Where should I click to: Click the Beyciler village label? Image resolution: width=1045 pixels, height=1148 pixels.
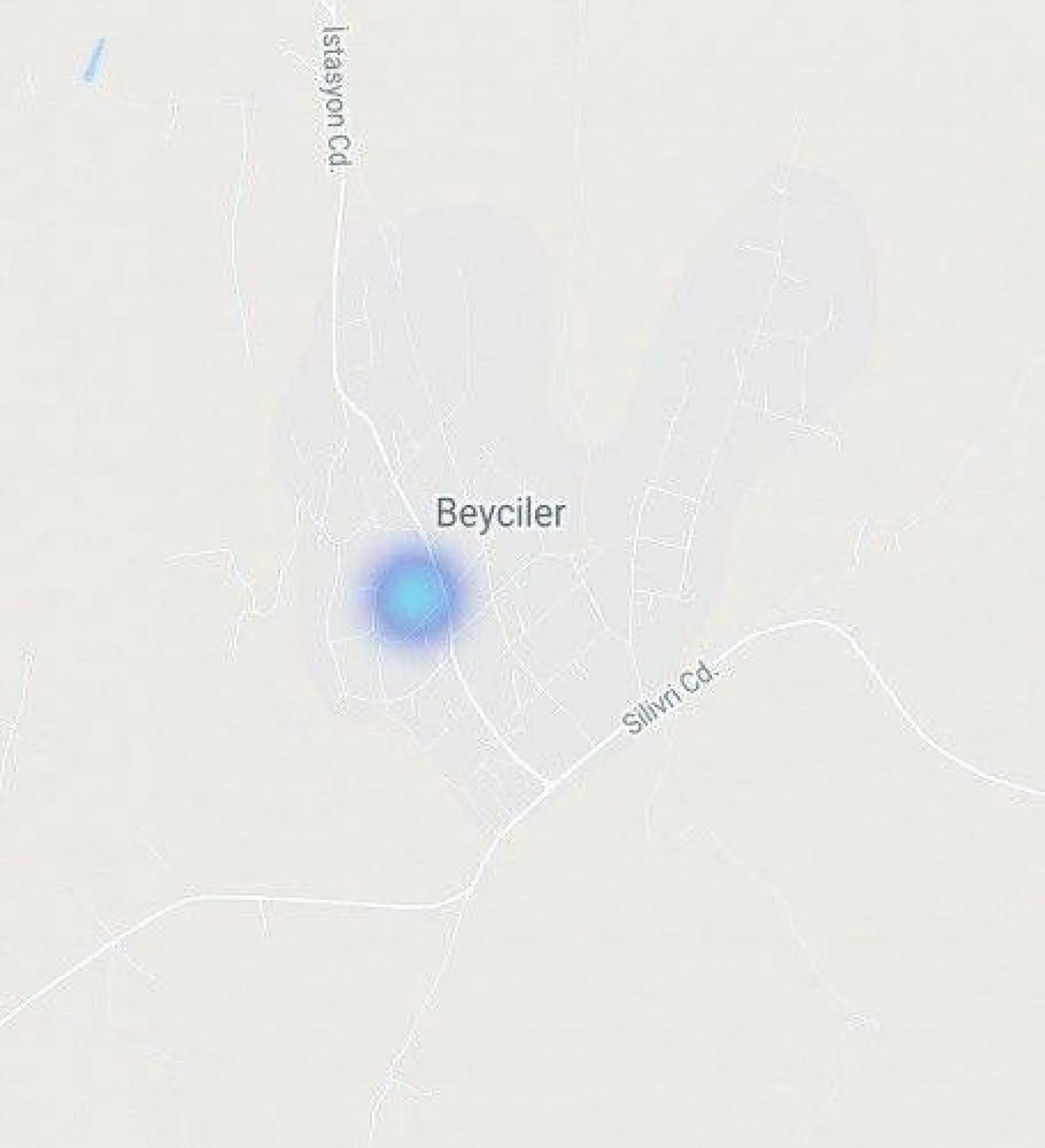coord(500,514)
